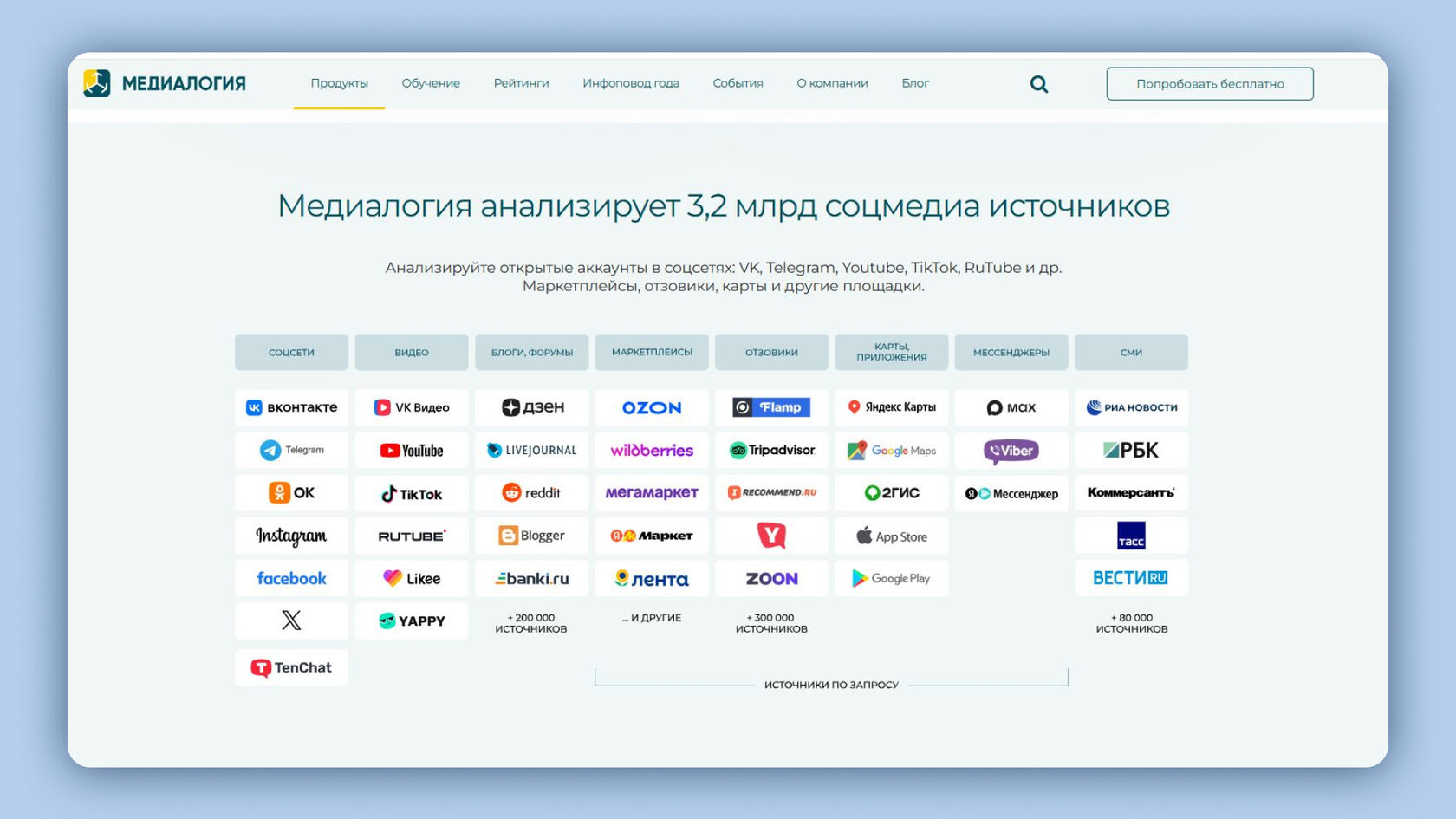Open the site search magnifier icon

pyautogui.click(x=1039, y=84)
